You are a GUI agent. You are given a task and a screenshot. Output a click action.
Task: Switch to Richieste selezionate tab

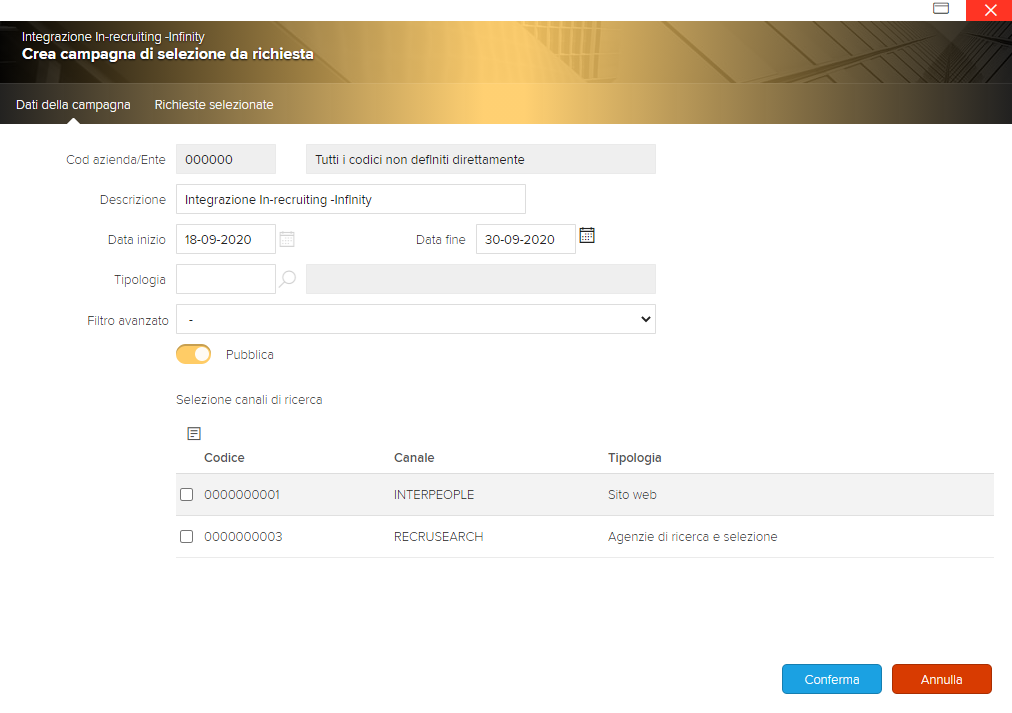pyautogui.click(x=214, y=105)
